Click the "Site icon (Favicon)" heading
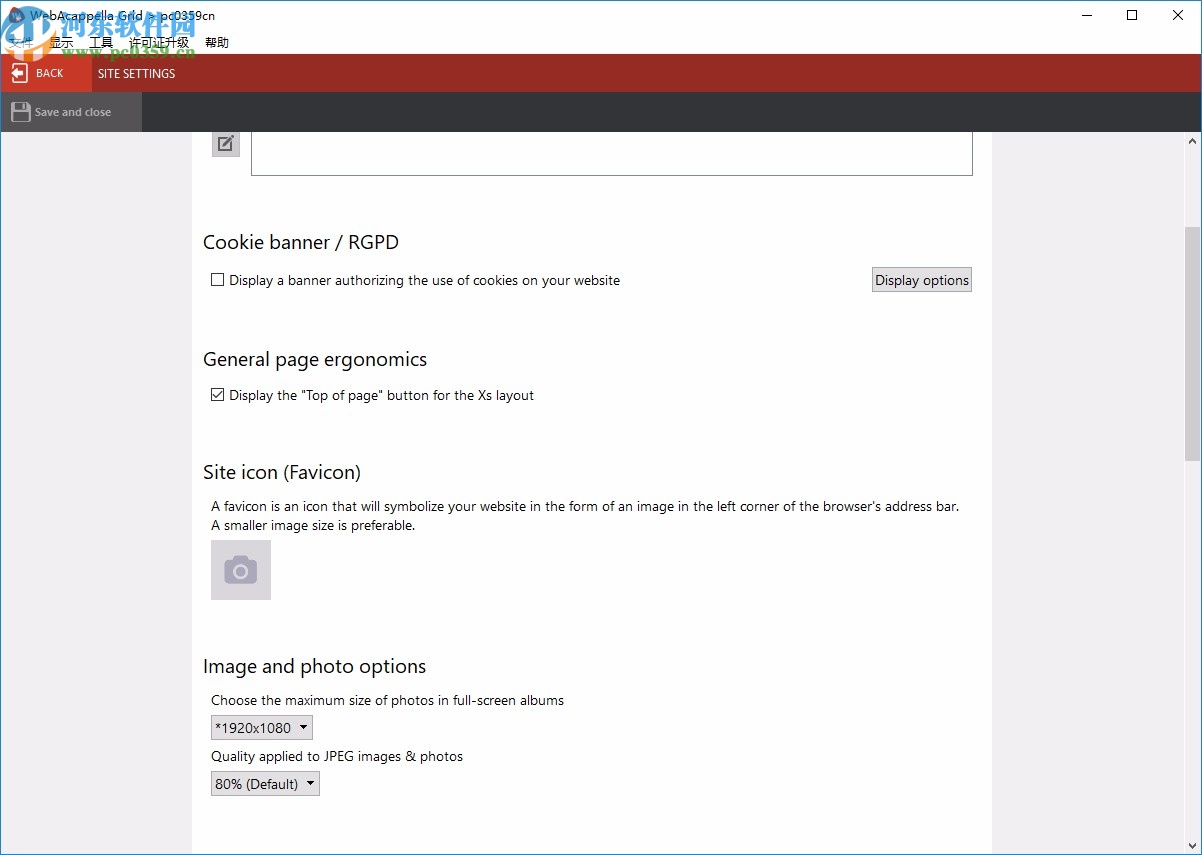1202x855 pixels. click(x=282, y=472)
